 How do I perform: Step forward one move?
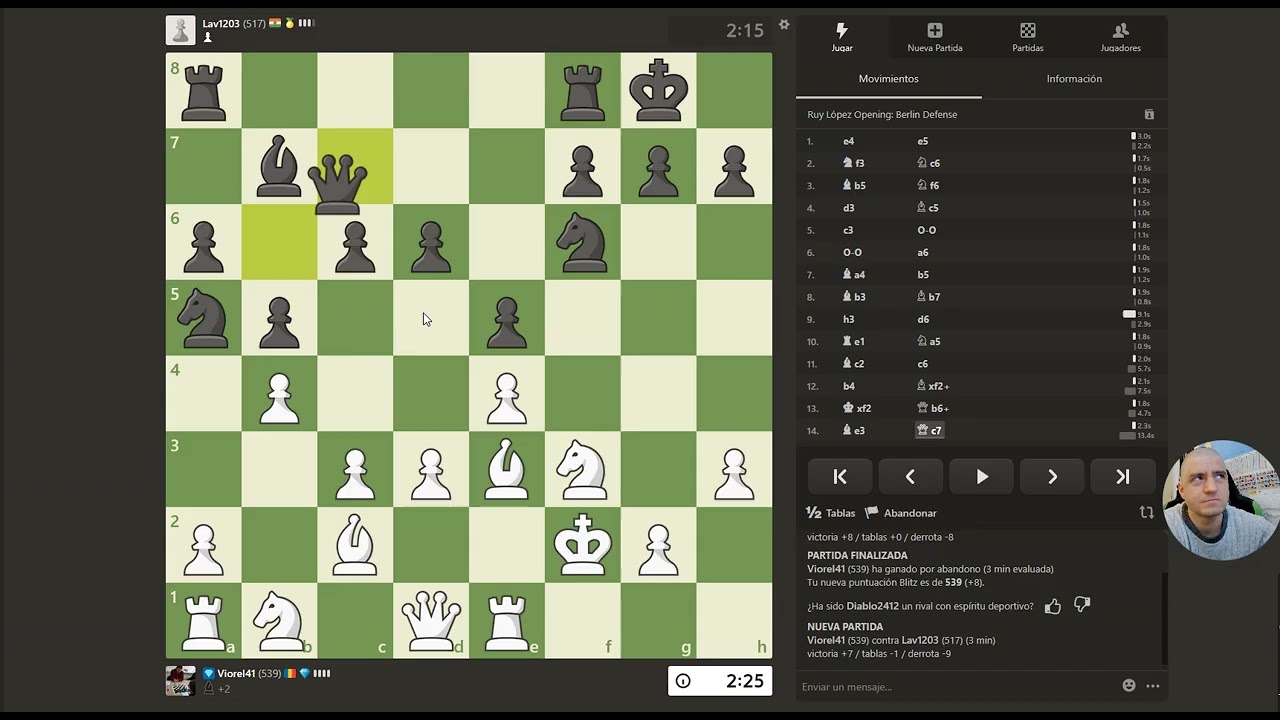(x=1052, y=477)
